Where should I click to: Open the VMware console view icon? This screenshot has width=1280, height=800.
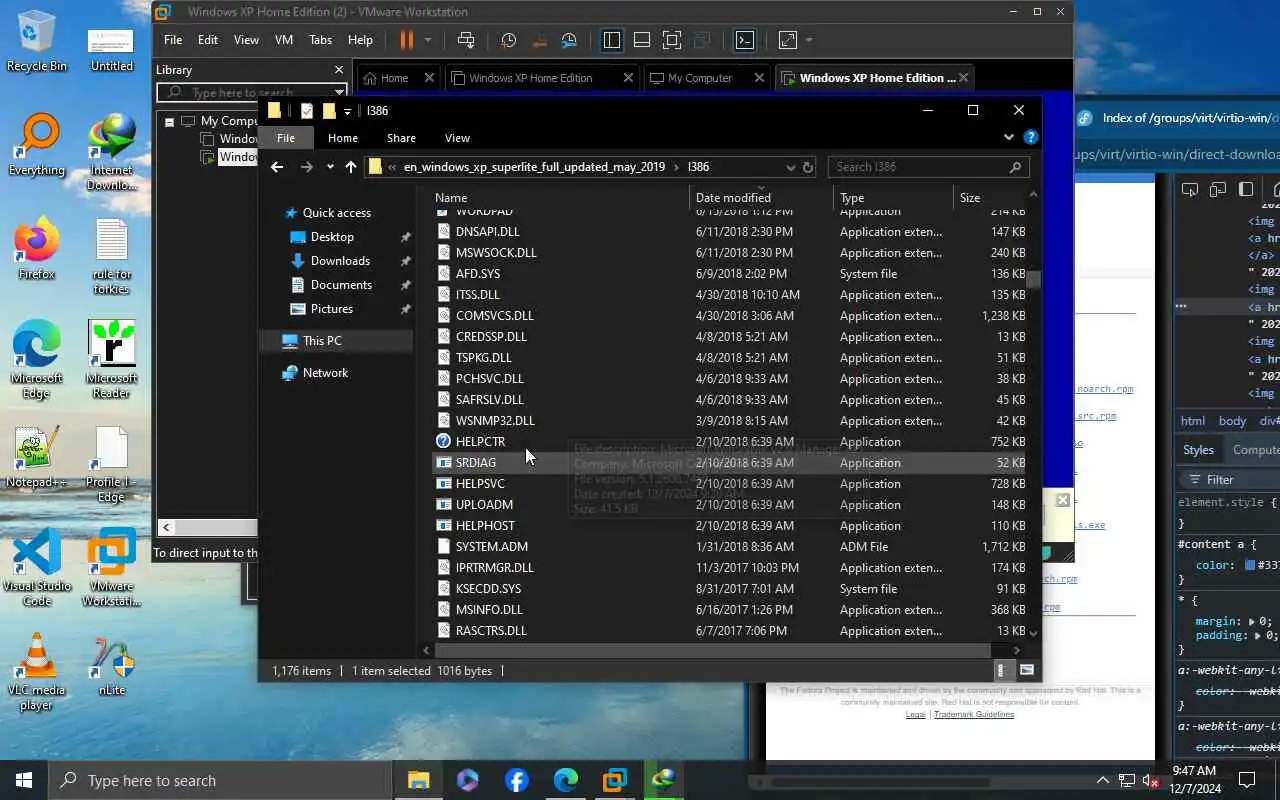tap(745, 40)
